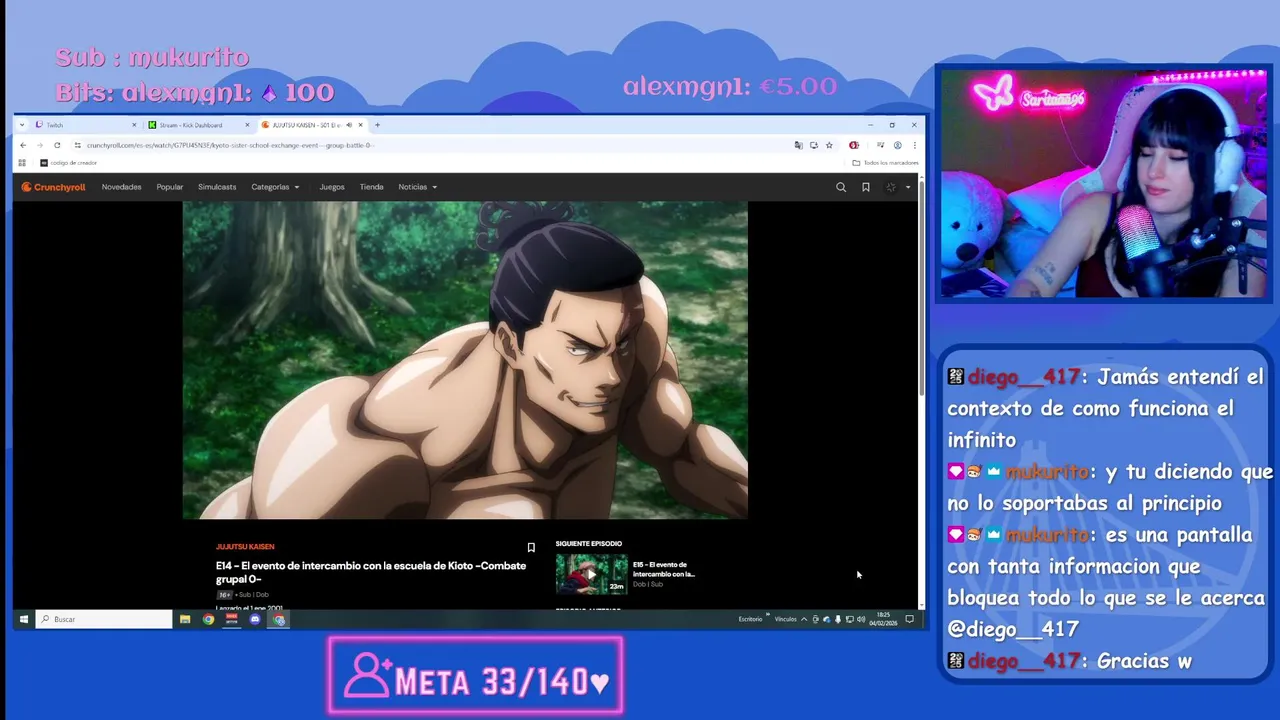Open the site information icon in the address bar
This screenshot has width=1280, height=720.
coord(78,145)
